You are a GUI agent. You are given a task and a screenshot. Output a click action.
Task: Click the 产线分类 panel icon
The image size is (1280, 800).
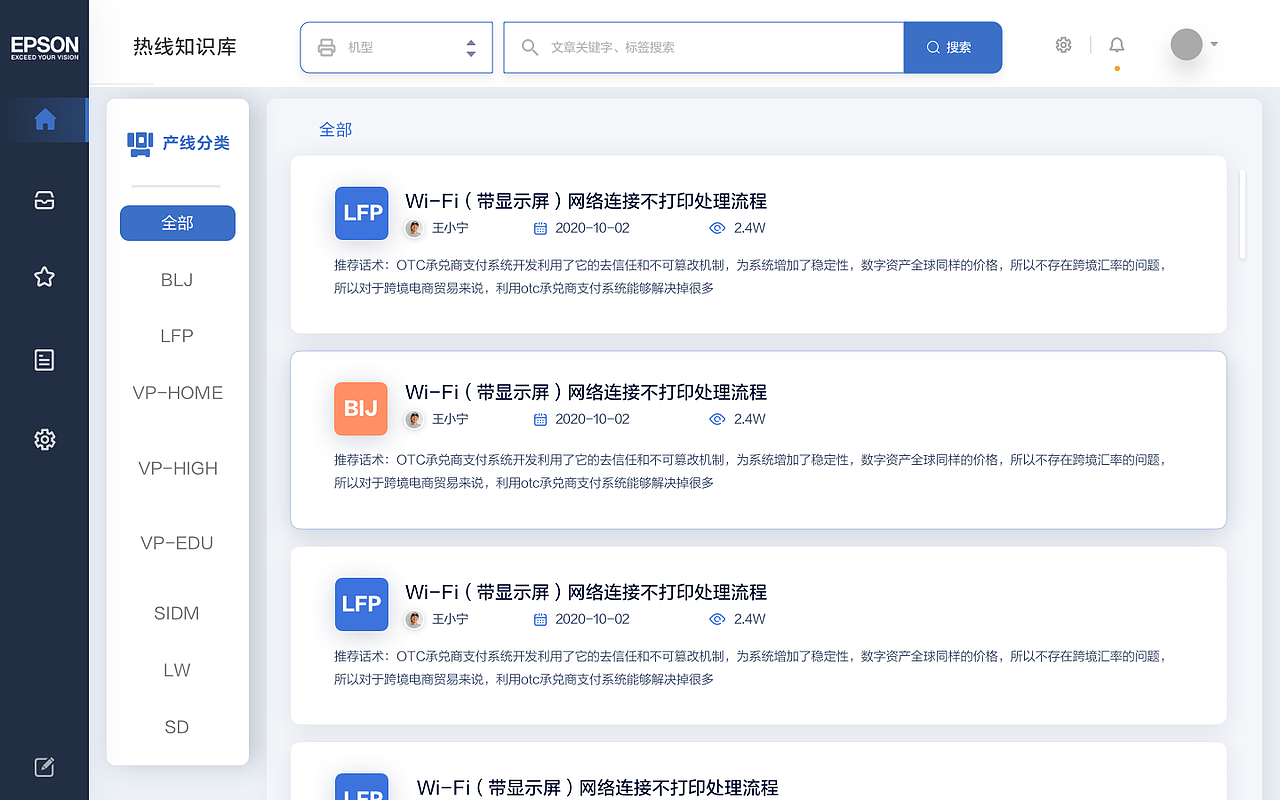tap(140, 143)
